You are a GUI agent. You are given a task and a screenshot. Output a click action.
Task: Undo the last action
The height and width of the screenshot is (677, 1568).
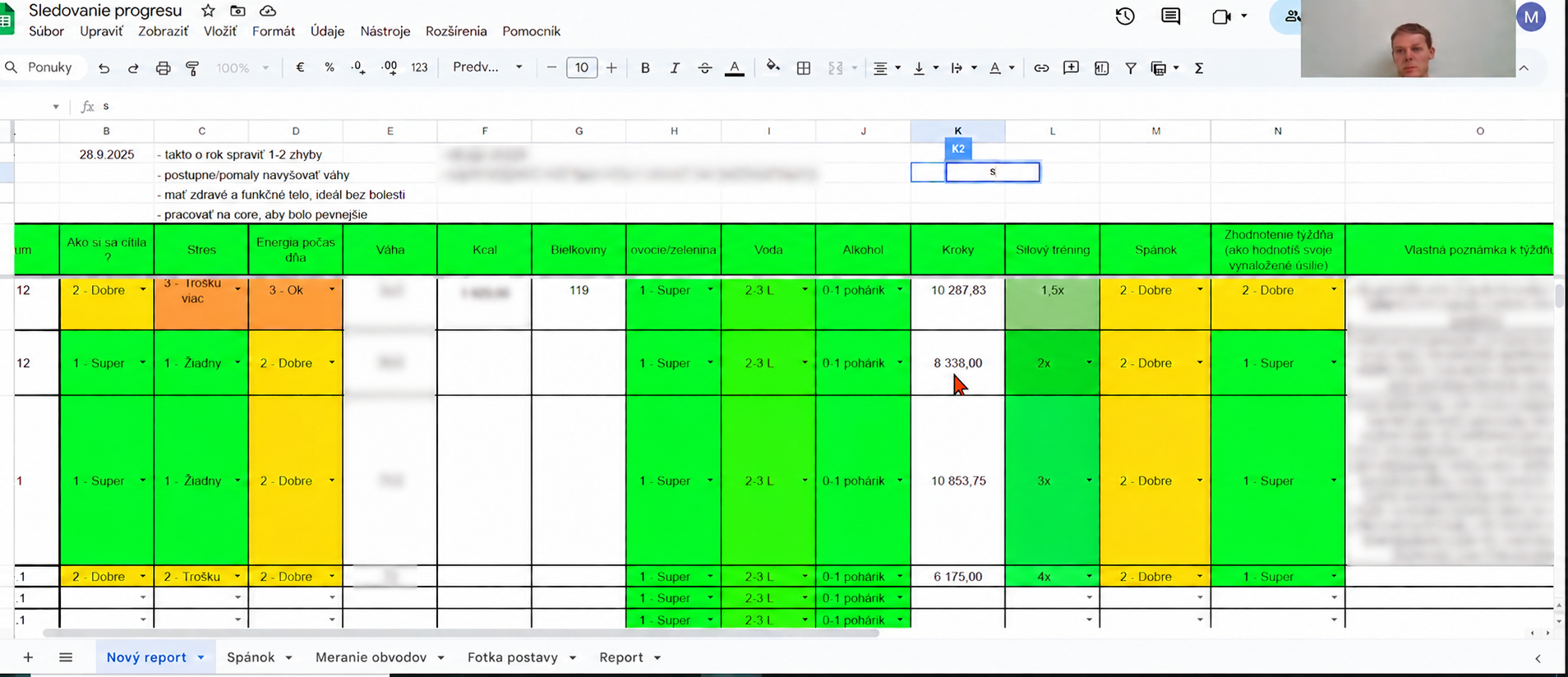(x=104, y=68)
